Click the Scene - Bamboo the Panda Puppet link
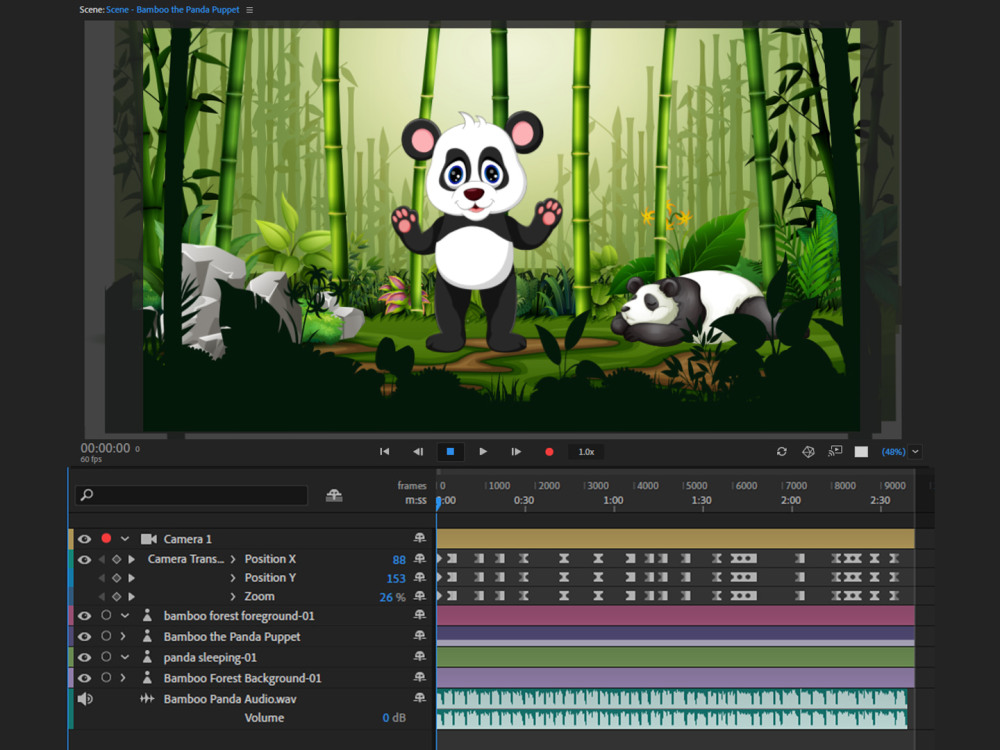Screen dimensions: 1000x750 (173, 10)
